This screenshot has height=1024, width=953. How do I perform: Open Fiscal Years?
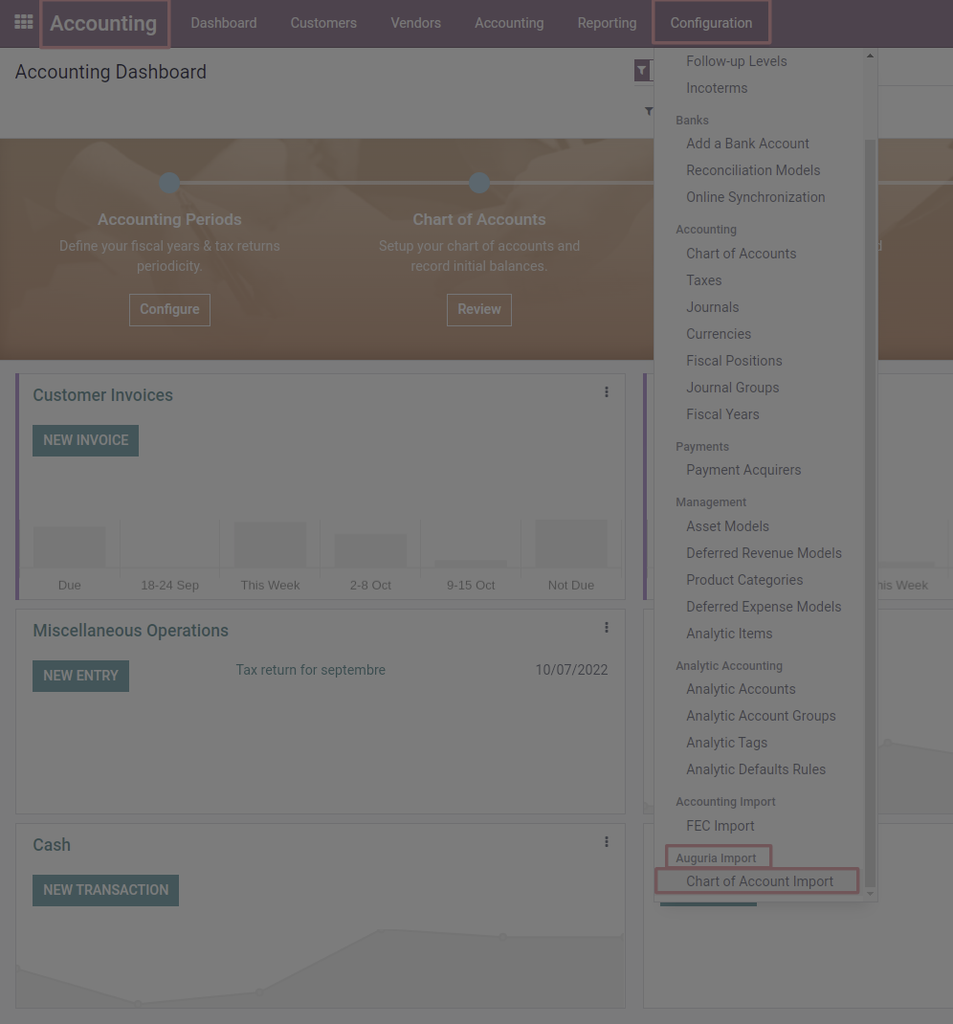point(722,415)
